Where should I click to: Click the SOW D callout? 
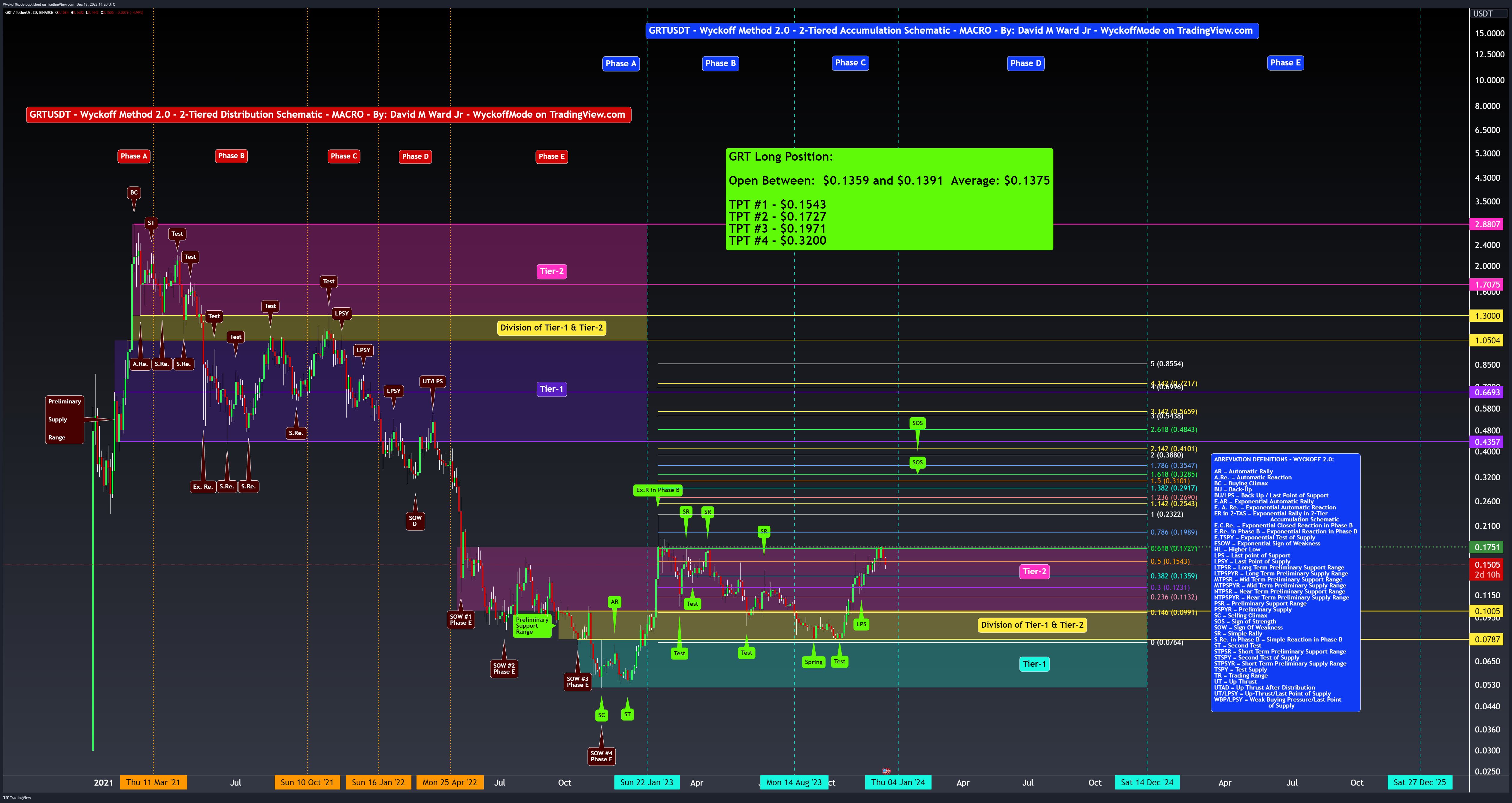tap(415, 521)
